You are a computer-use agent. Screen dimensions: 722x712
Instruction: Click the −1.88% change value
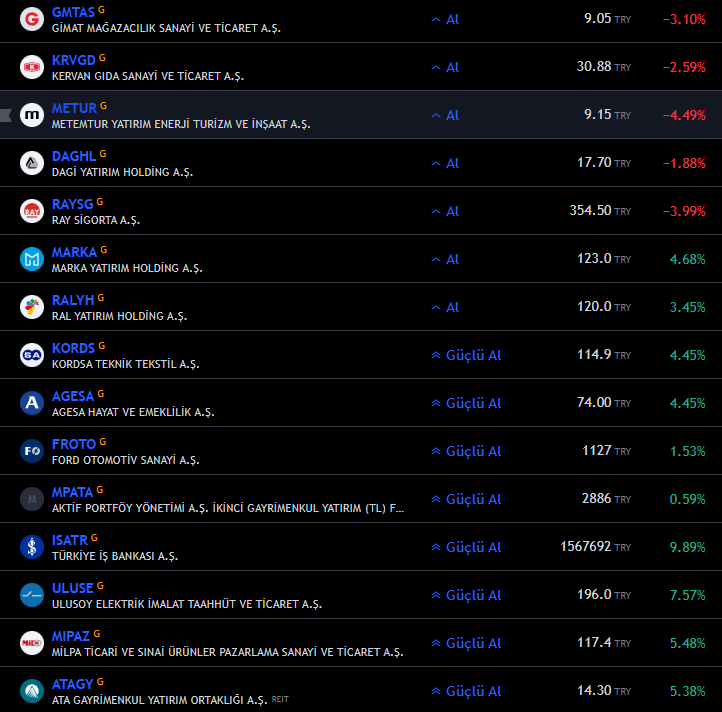[x=684, y=163]
